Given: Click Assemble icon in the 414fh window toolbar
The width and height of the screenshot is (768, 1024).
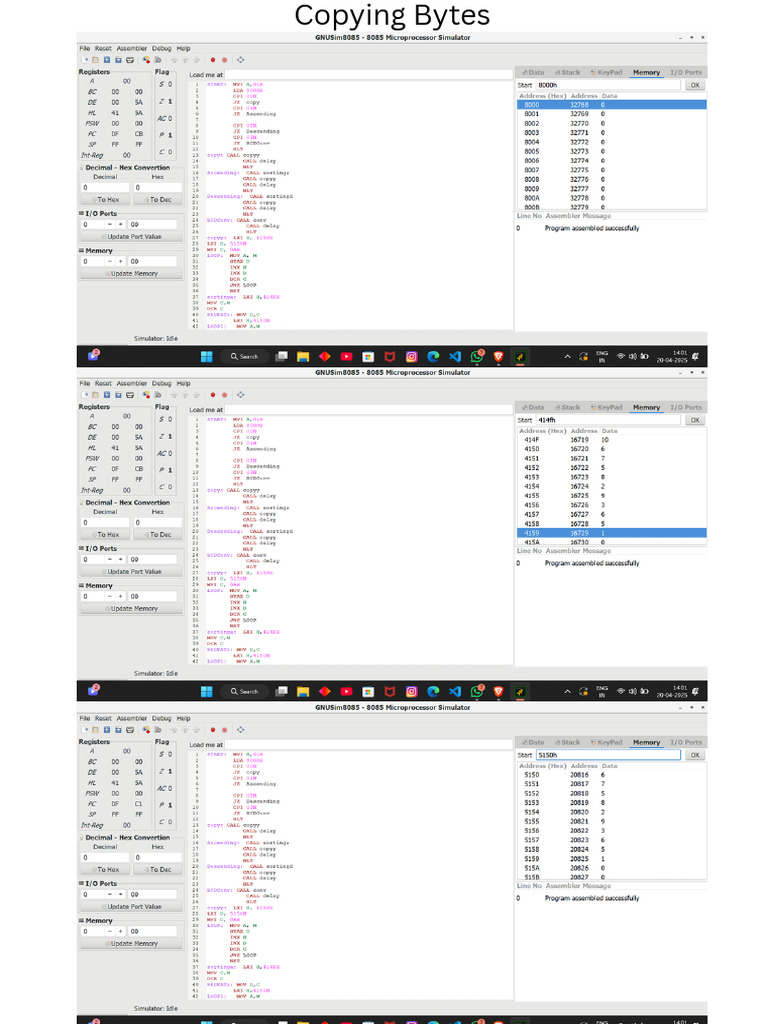Looking at the screenshot, I should tap(146, 395).
